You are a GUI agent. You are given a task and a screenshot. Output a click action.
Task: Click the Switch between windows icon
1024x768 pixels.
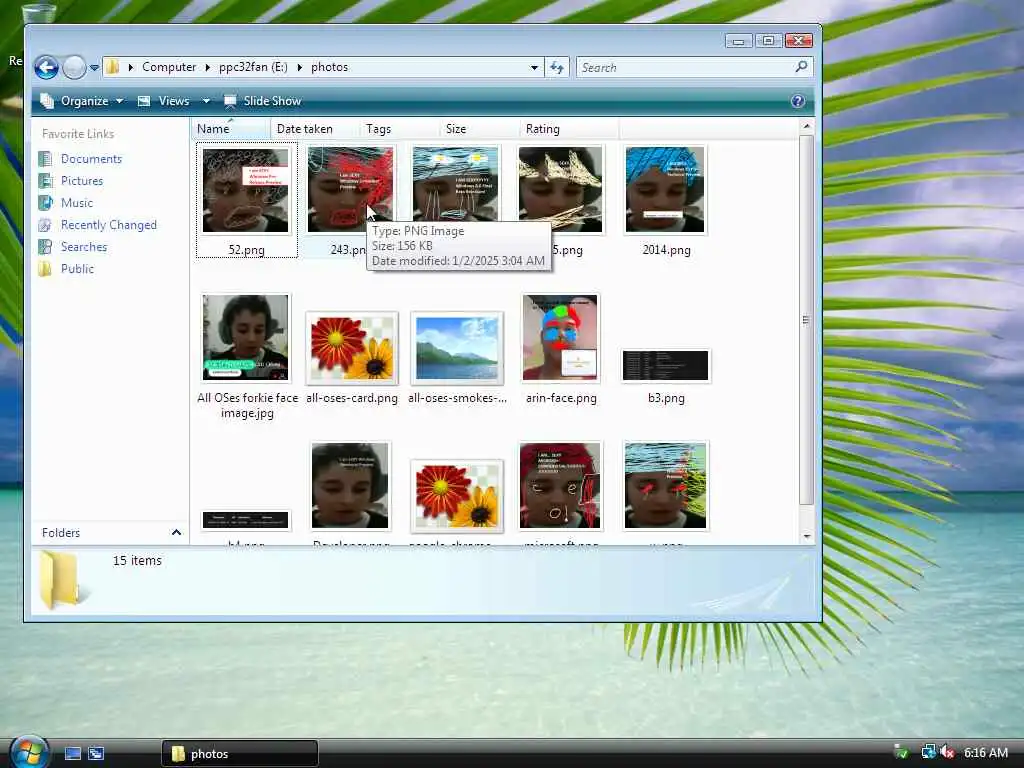[x=96, y=754]
